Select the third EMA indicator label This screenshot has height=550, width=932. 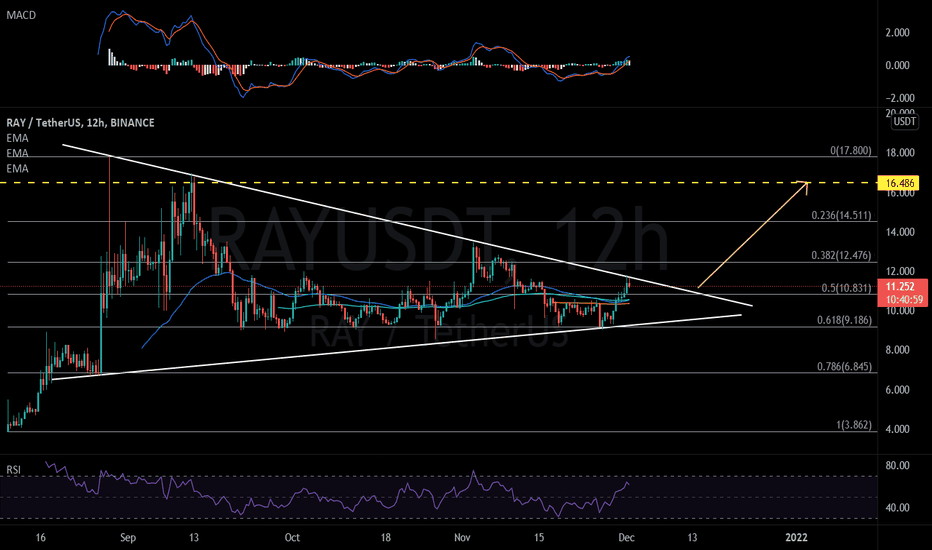pyautogui.click(x=17, y=169)
